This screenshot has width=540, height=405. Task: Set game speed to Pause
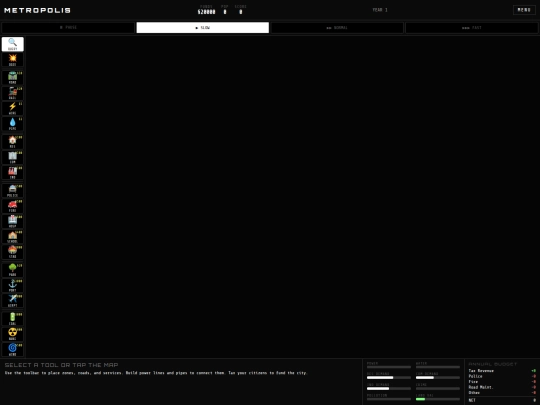click(x=68, y=28)
